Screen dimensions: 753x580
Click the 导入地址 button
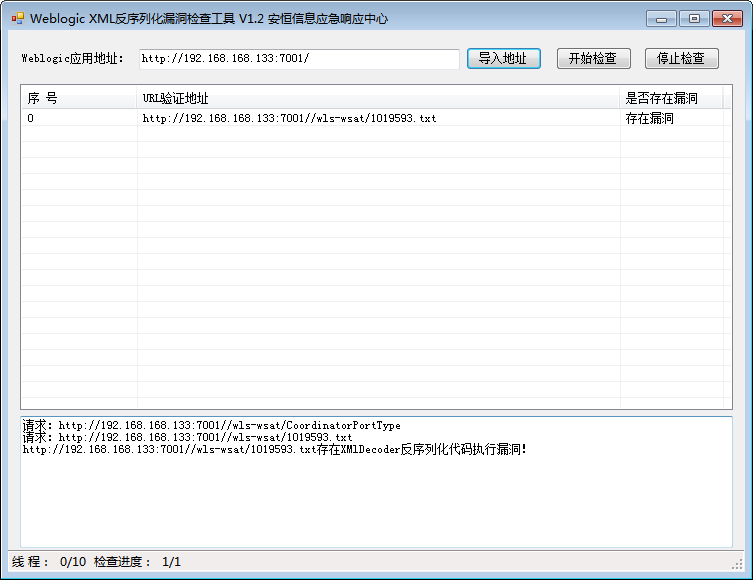coord(504,59)
